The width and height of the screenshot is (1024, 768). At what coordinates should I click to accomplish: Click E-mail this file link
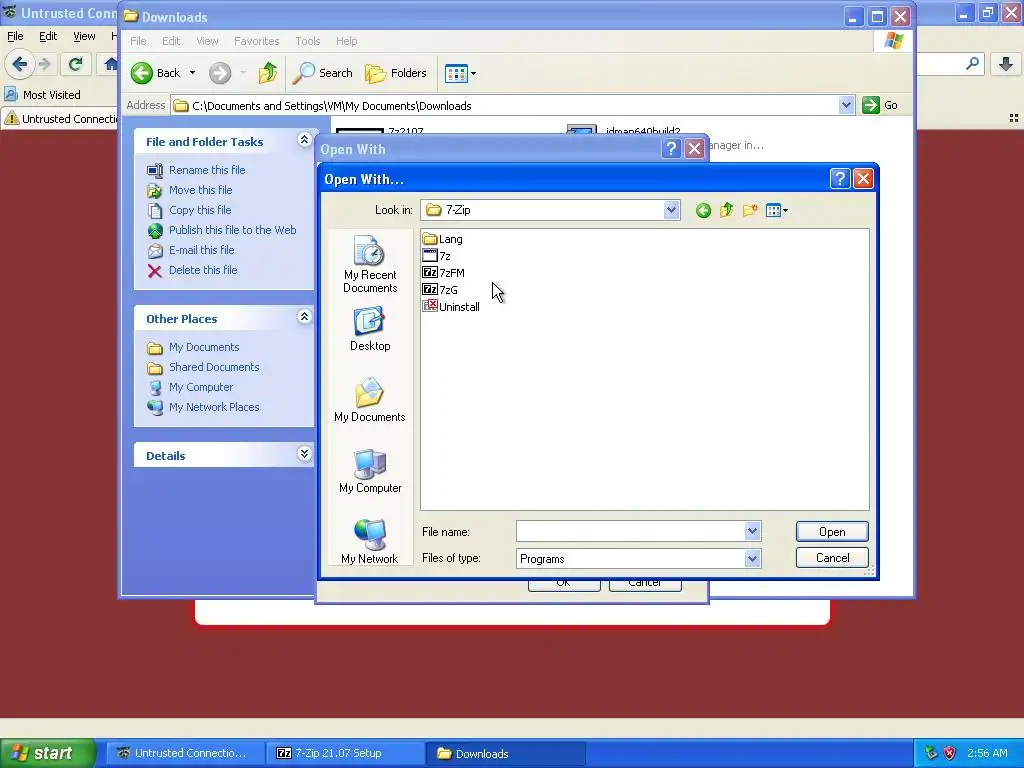pos(201,250)
